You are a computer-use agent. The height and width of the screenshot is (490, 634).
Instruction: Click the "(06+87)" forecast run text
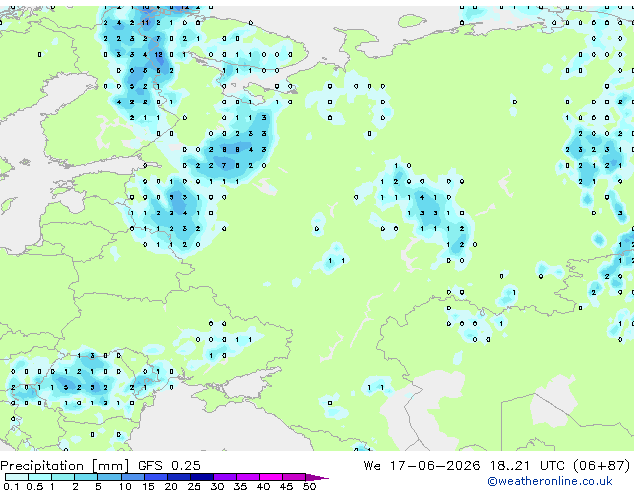tap(602, 466)
